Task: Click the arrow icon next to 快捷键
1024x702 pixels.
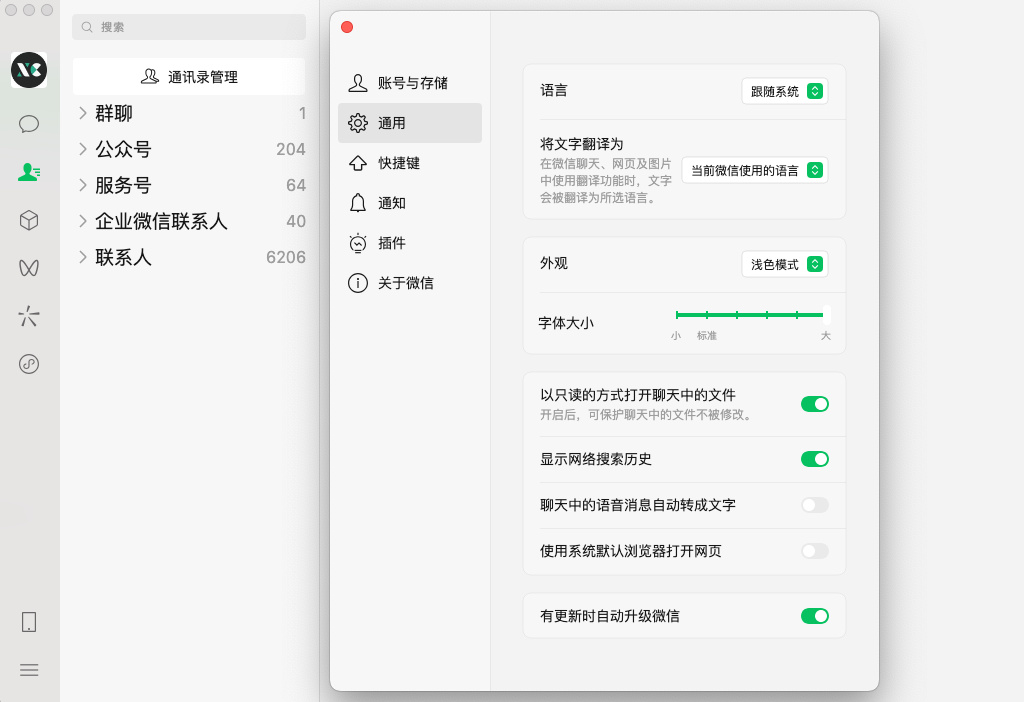Action: coord(358,163)
